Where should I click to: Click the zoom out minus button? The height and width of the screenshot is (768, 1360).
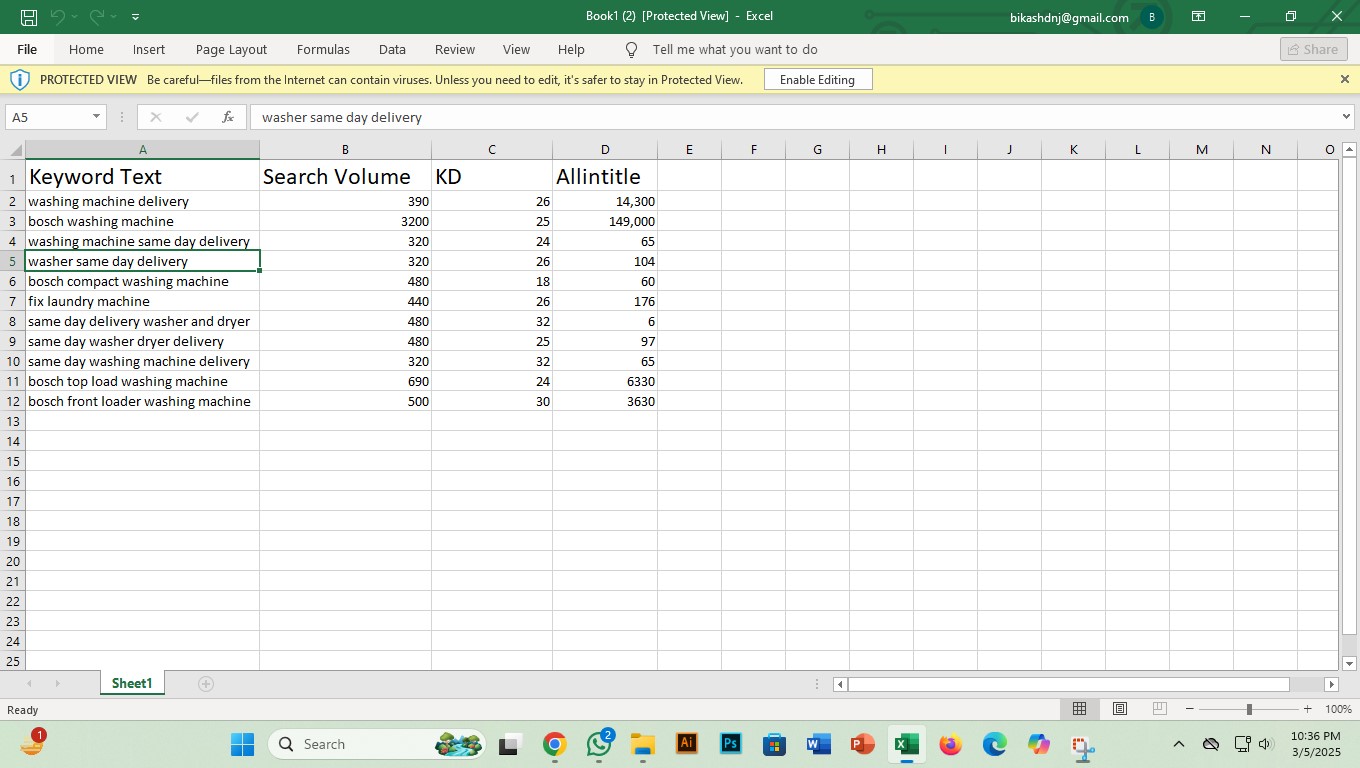[x=1190, y=709]
